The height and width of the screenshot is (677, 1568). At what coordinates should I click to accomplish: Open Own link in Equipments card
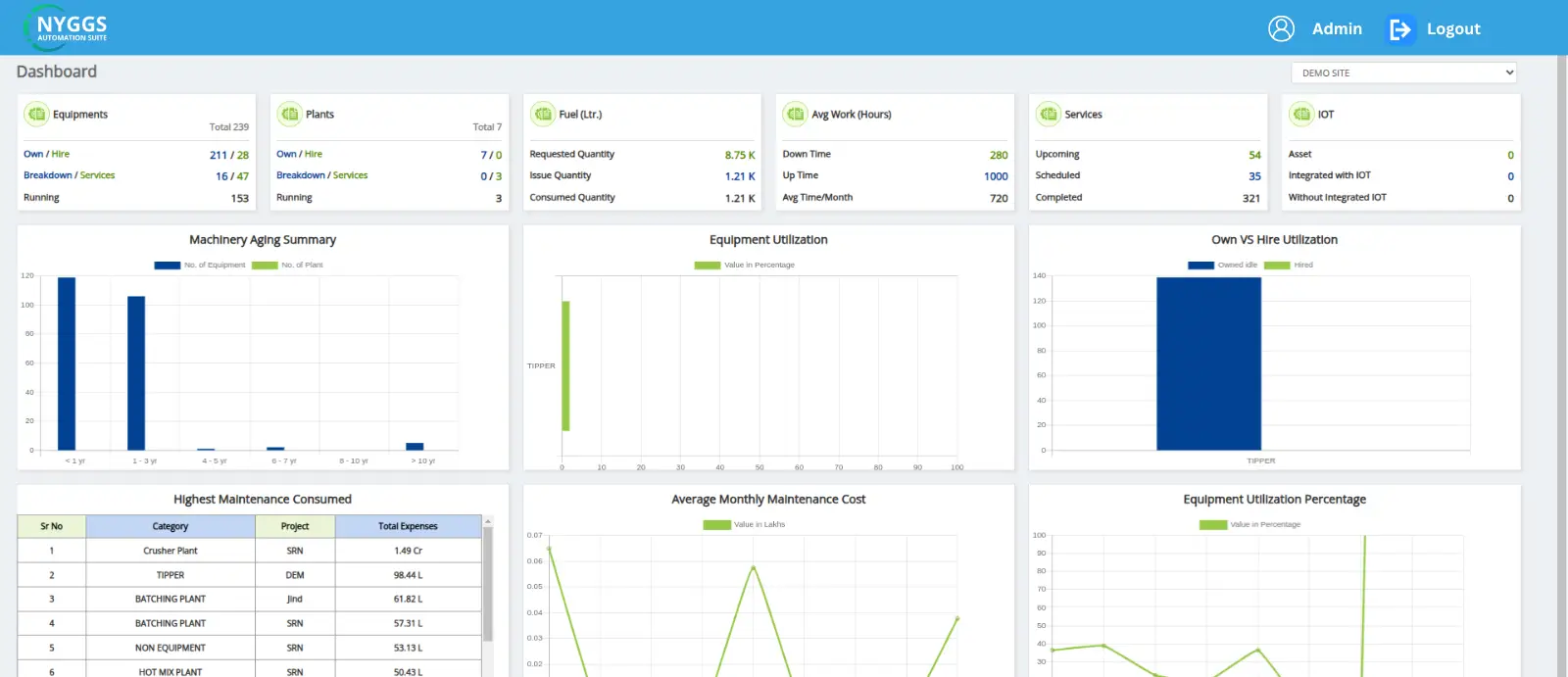[33, 154]
